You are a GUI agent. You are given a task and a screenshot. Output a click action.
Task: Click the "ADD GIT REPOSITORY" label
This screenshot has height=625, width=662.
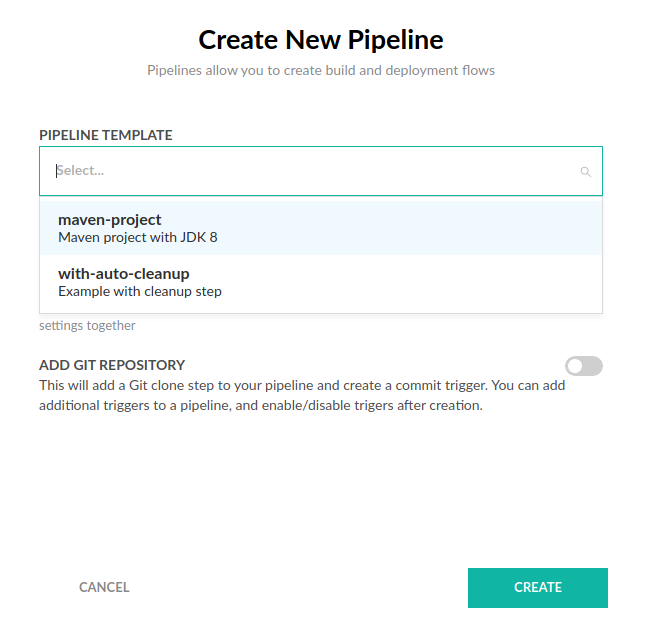[112, 365]
